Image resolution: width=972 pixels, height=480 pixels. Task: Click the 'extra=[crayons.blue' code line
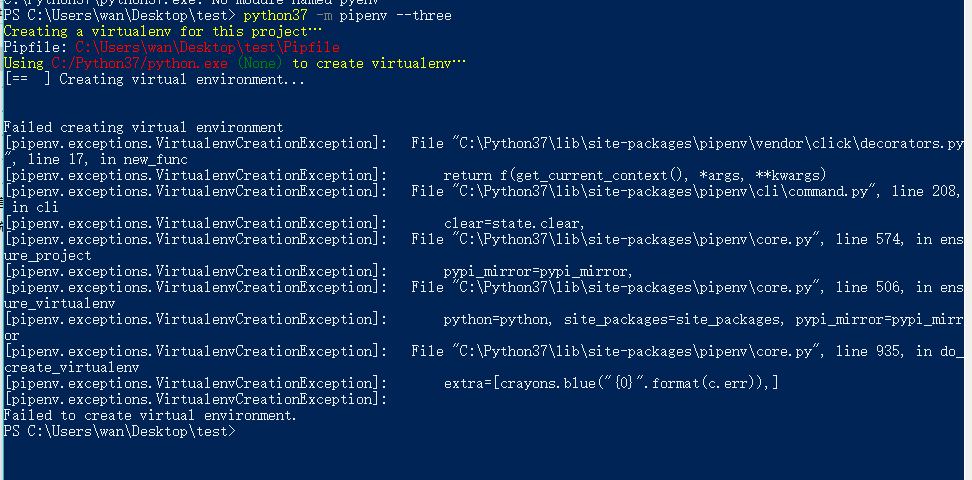pos(610,384)
